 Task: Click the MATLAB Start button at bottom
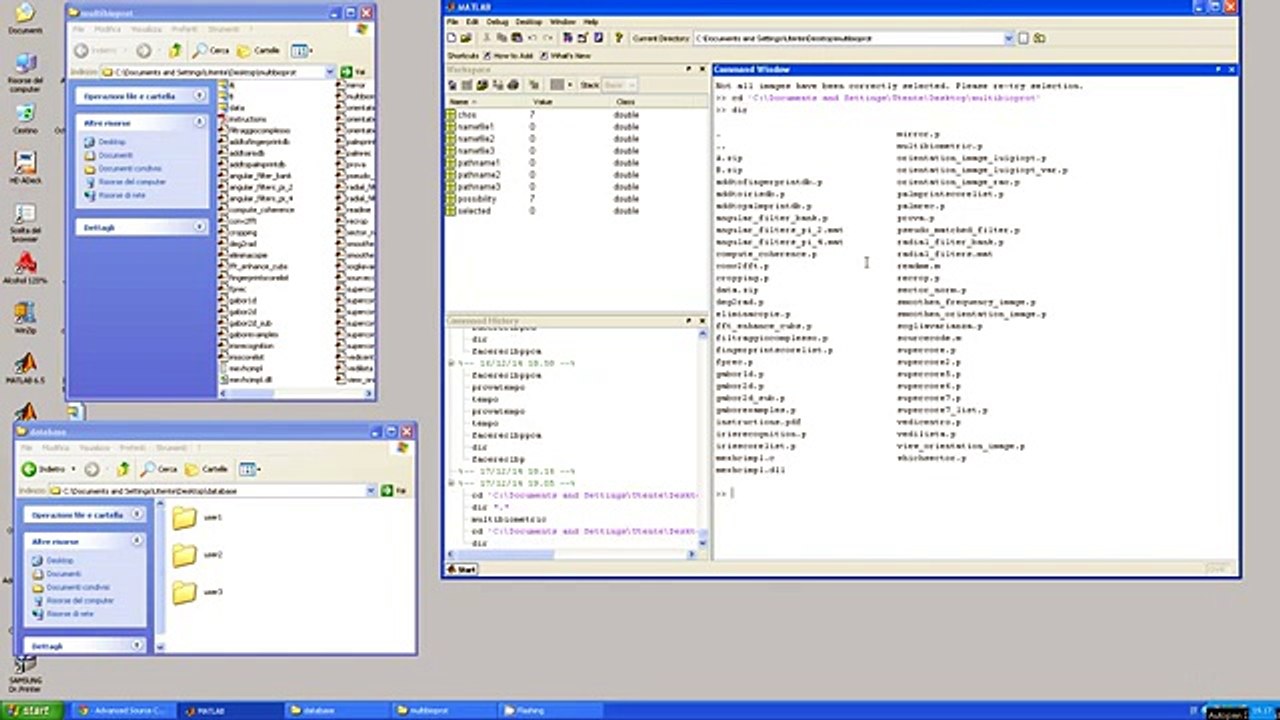tap(462, 569)
